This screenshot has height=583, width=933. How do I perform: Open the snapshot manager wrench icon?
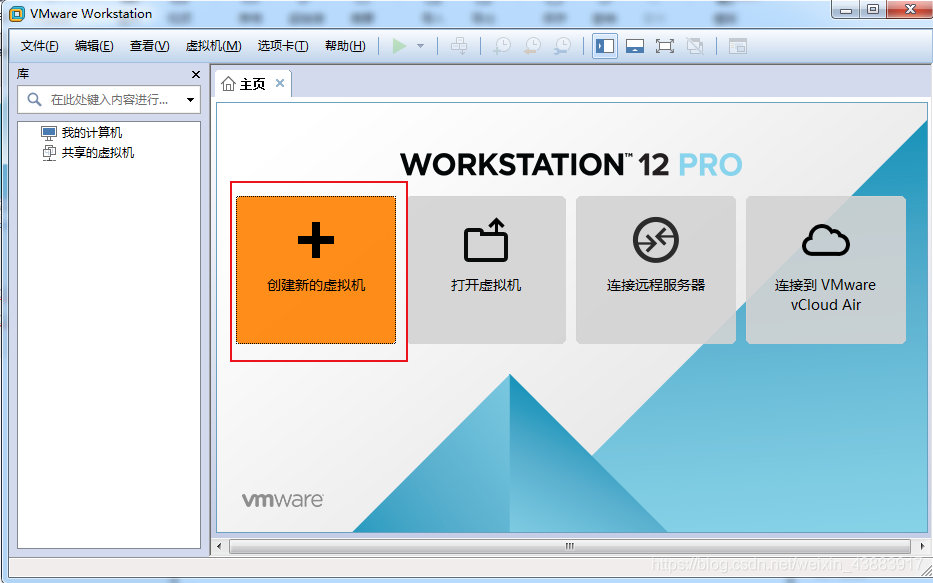tap(562, 46)
